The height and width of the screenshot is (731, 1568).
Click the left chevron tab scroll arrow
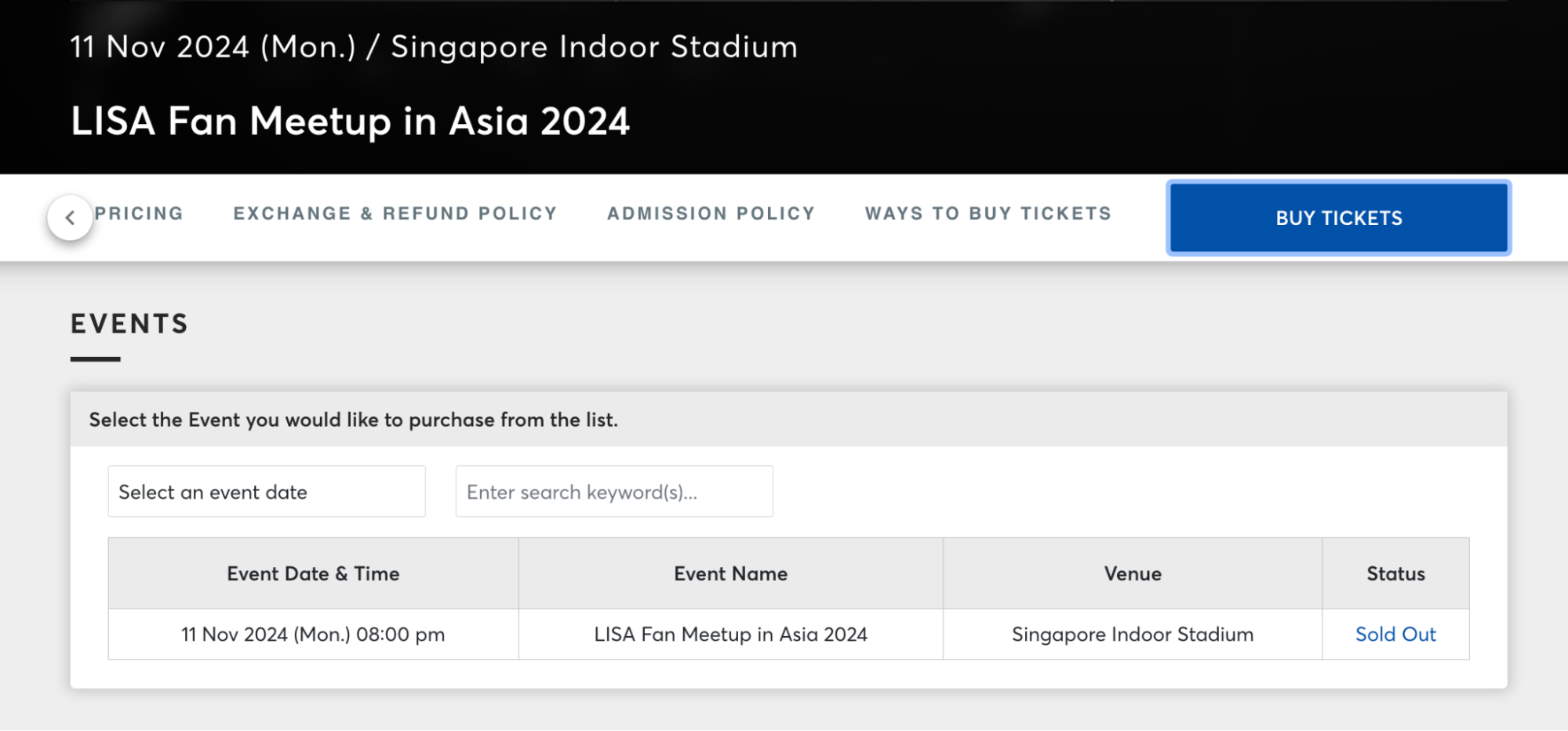point(70,217)
